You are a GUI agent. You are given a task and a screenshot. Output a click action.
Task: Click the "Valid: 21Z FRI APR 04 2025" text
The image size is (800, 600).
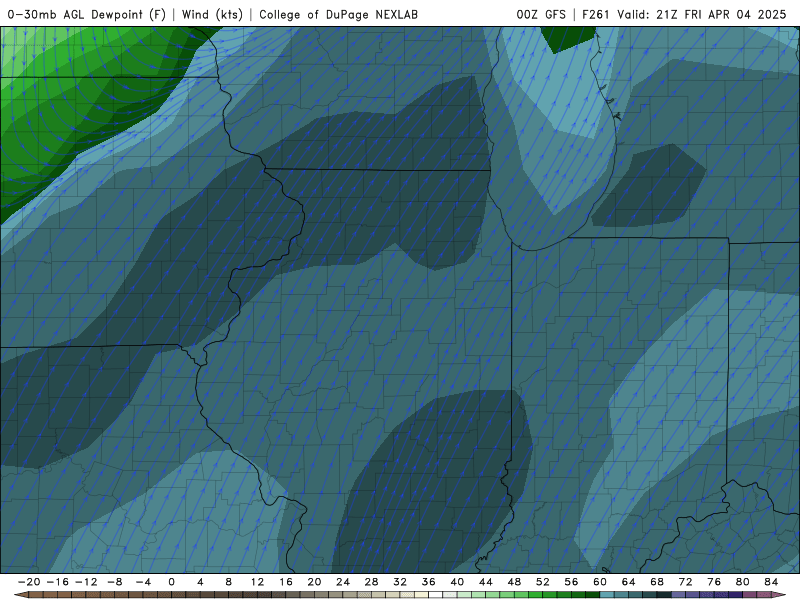tap(702, 14)
